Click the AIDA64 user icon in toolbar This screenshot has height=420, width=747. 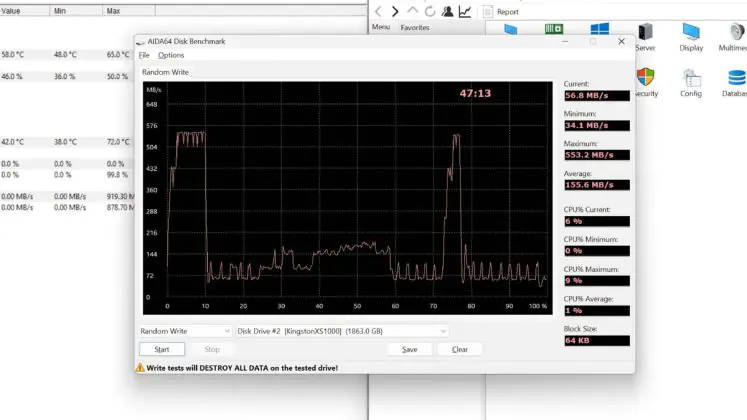(x=447, y=11)
